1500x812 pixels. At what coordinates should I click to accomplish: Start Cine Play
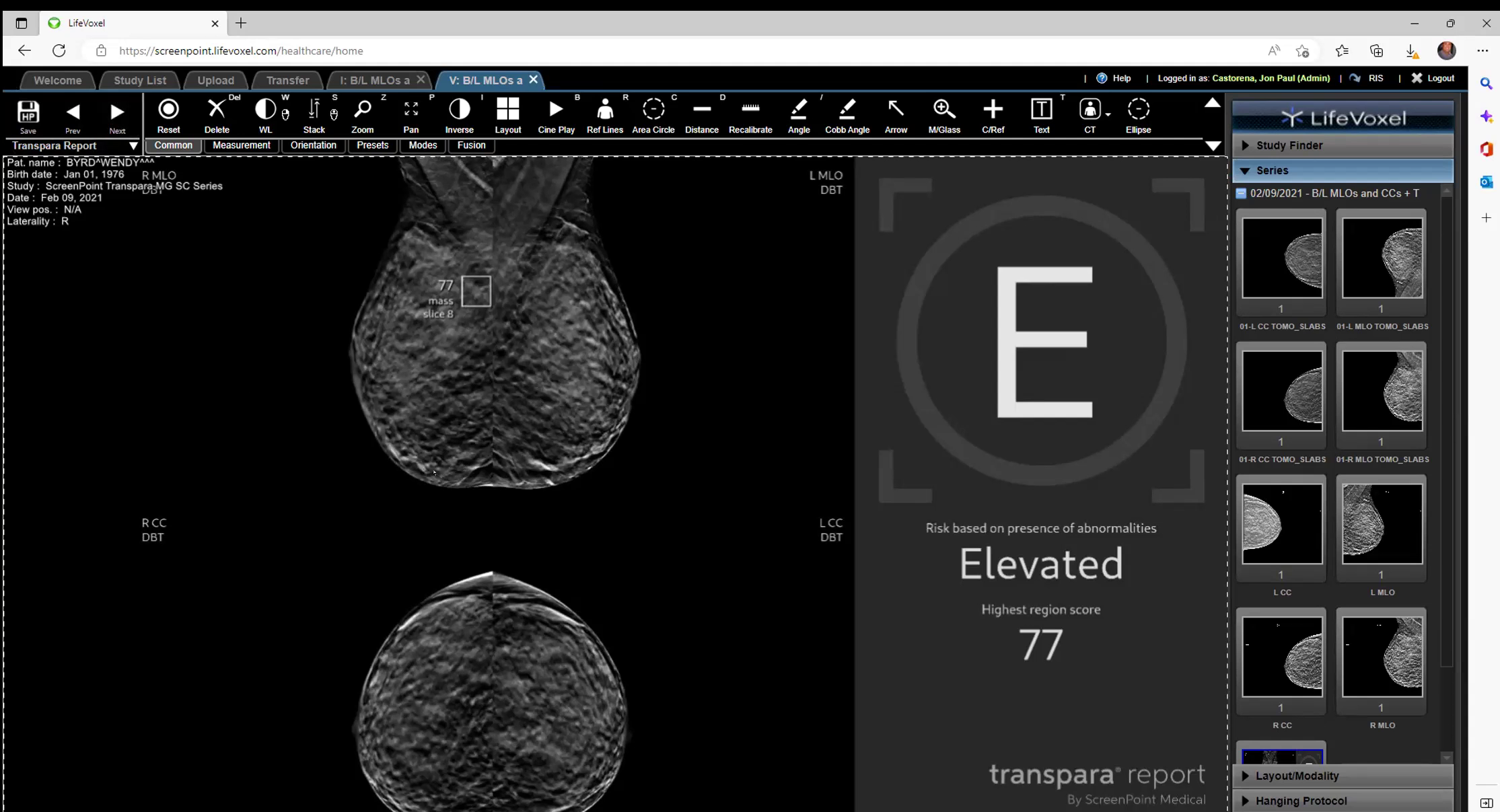coord(556,116)
